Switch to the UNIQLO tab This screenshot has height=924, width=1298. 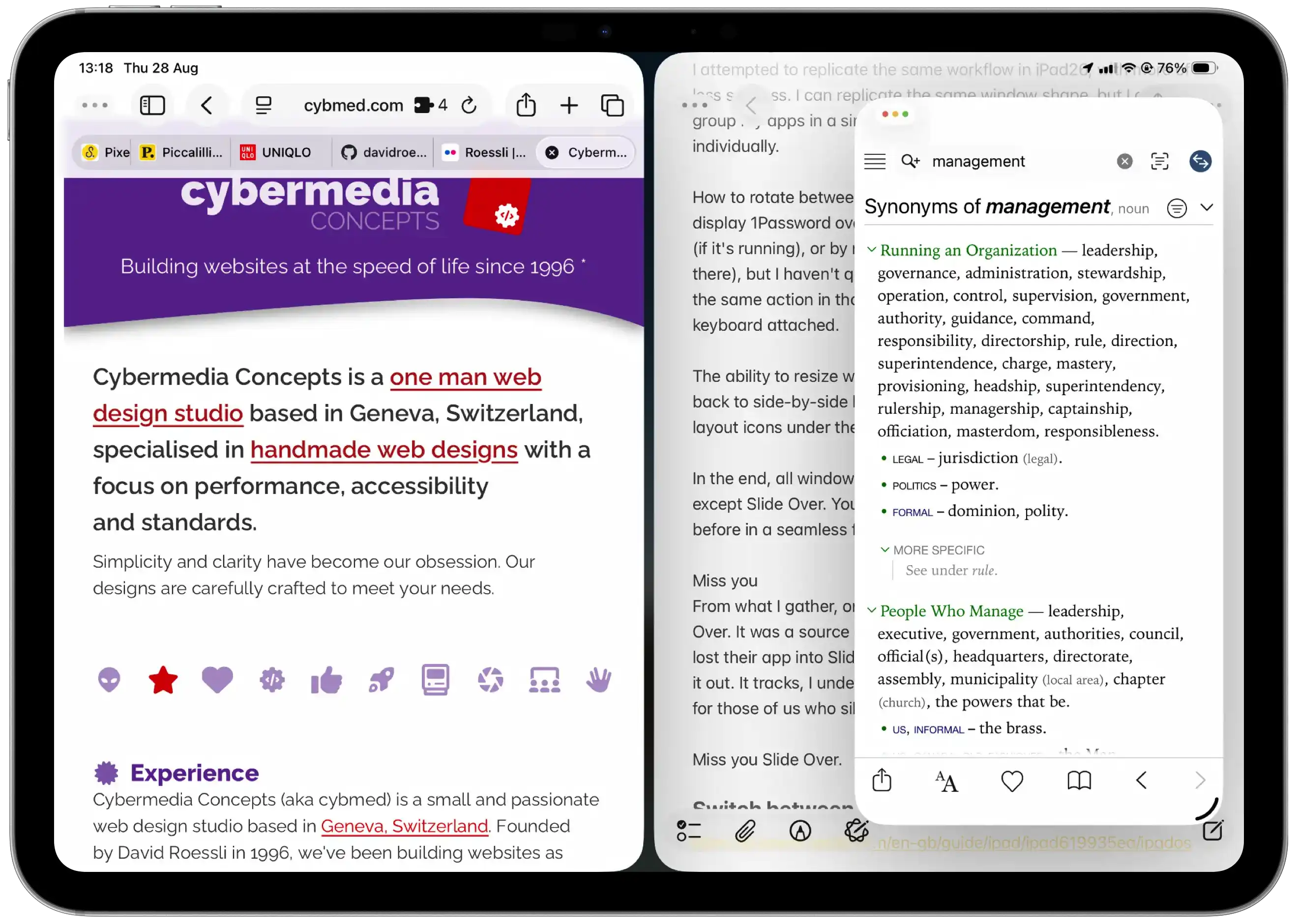click(275, 152)
